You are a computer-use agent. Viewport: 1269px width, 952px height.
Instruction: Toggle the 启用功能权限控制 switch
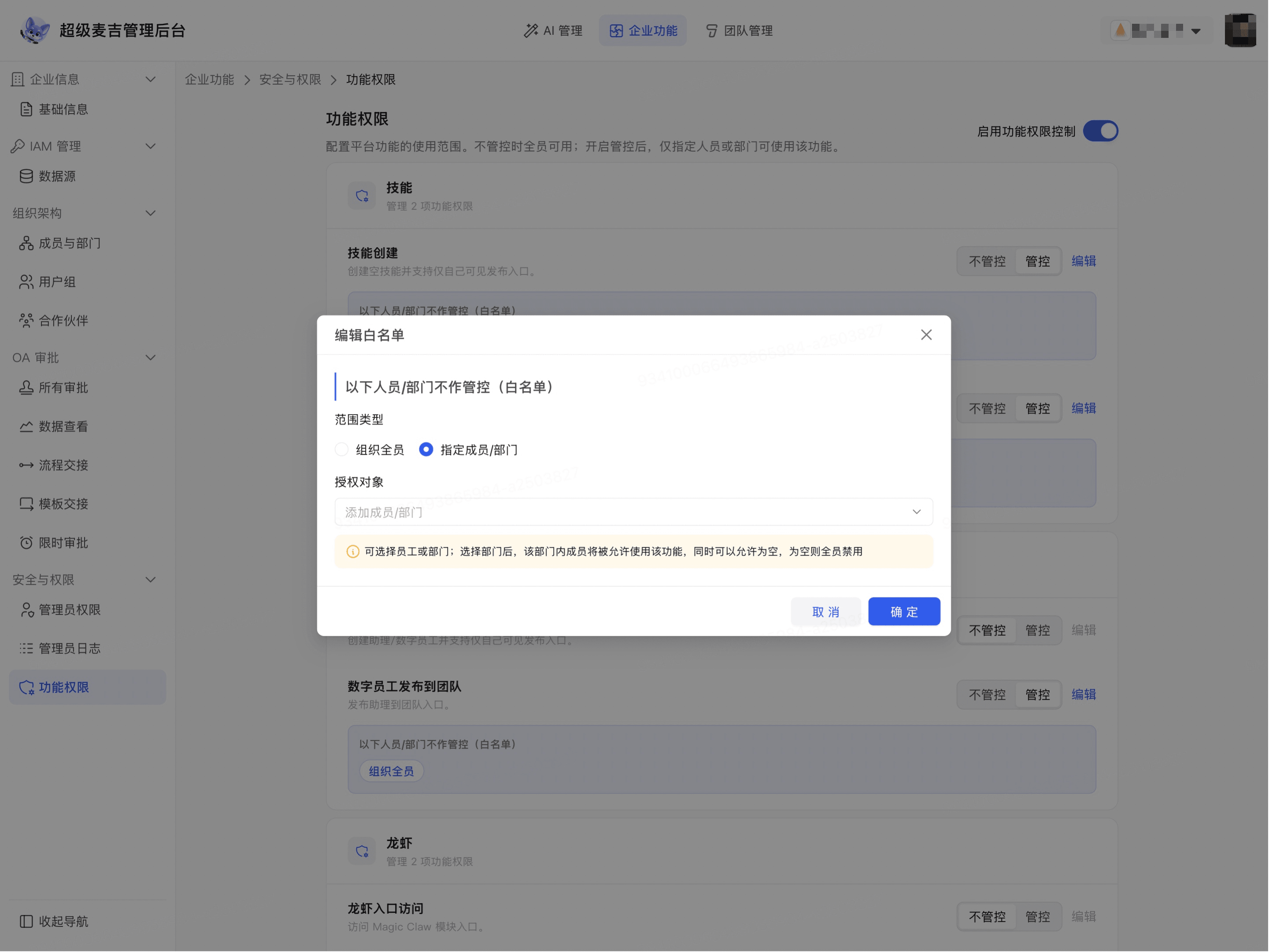(x=1101, y=131)
